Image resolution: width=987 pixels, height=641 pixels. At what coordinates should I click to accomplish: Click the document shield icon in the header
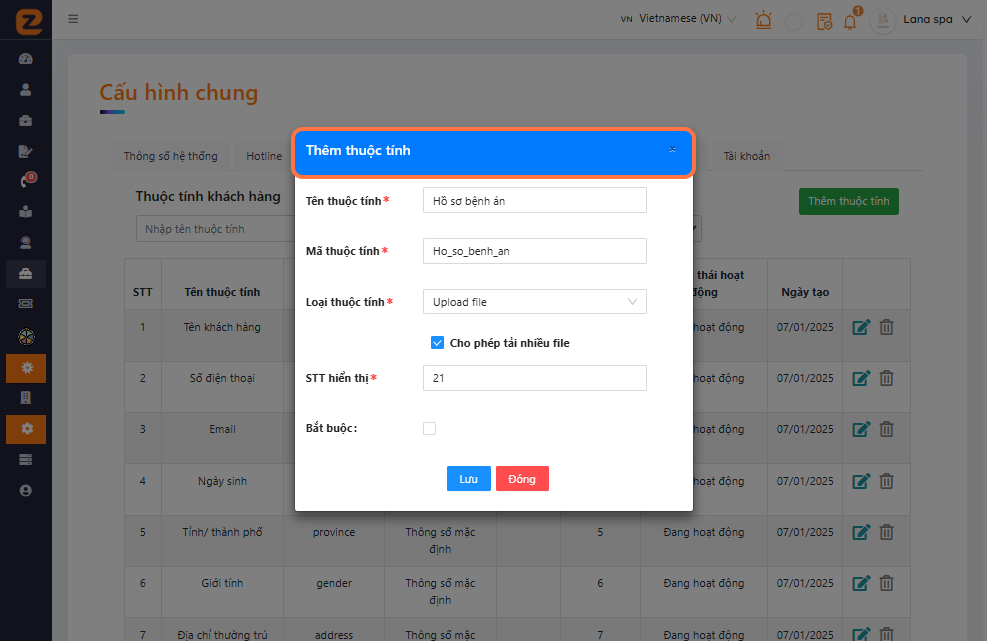[824, 21]
